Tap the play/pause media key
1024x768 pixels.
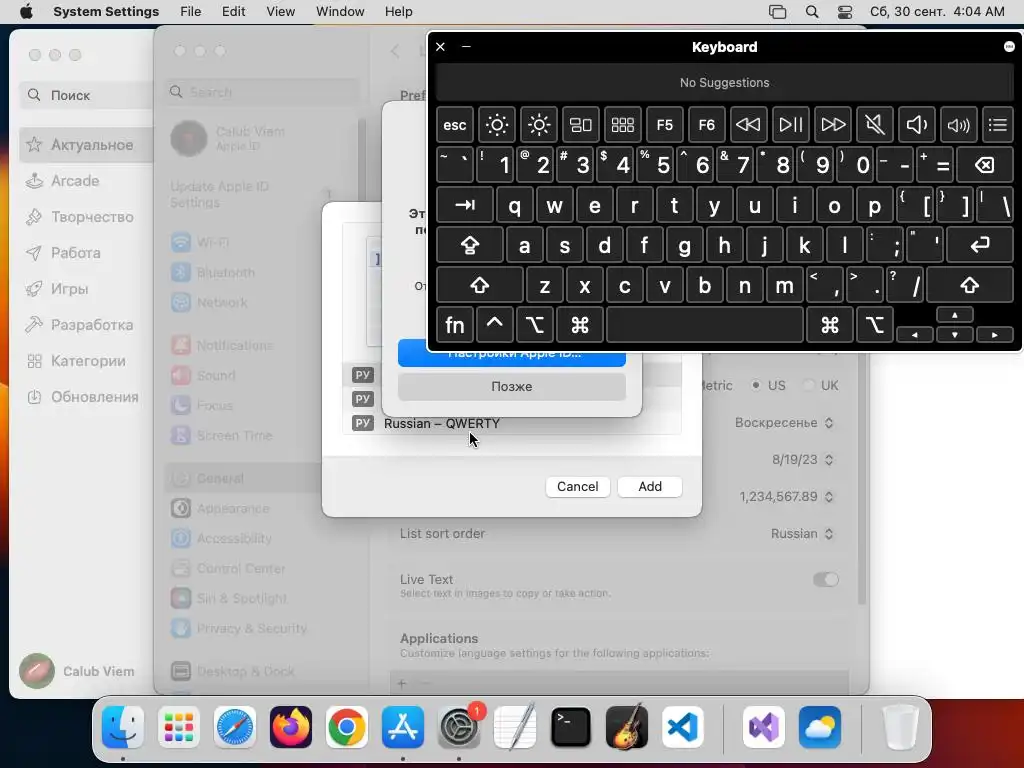coord(790,125)
